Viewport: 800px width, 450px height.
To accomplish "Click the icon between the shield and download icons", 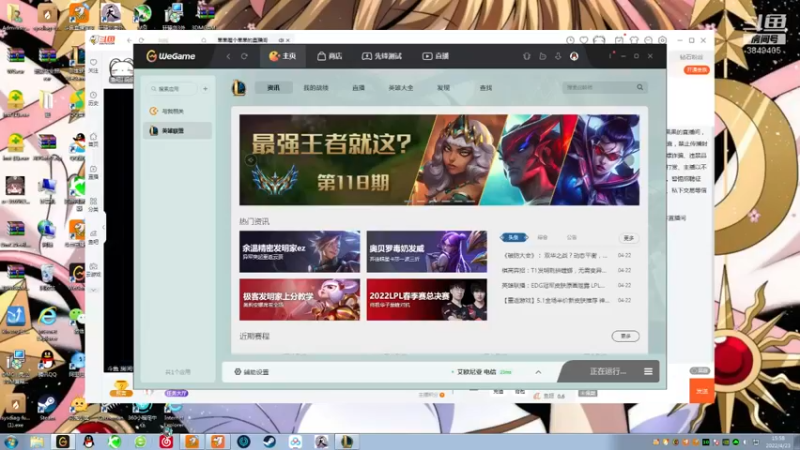I will [543, 56].
